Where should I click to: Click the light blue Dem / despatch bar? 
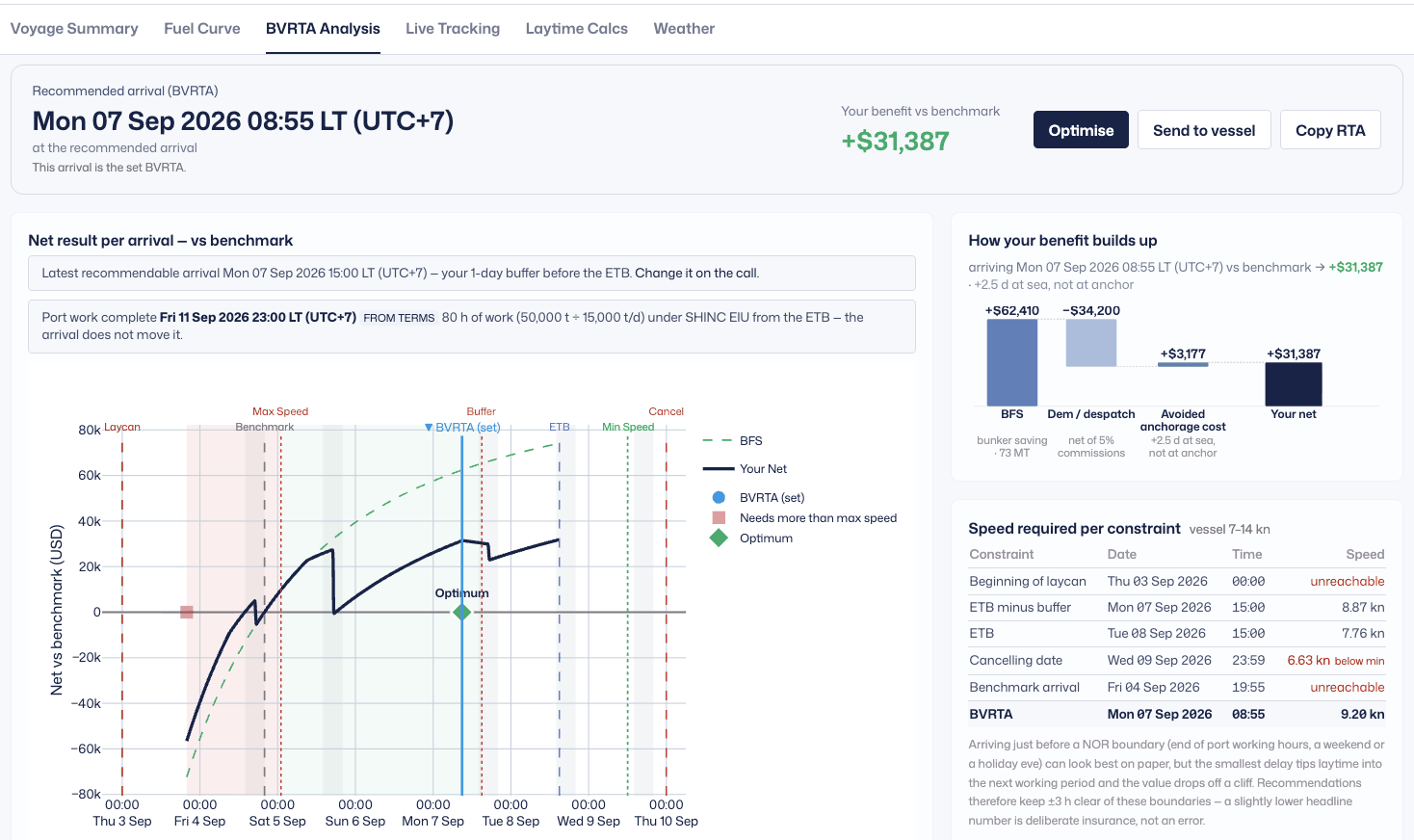(1091, 343)
